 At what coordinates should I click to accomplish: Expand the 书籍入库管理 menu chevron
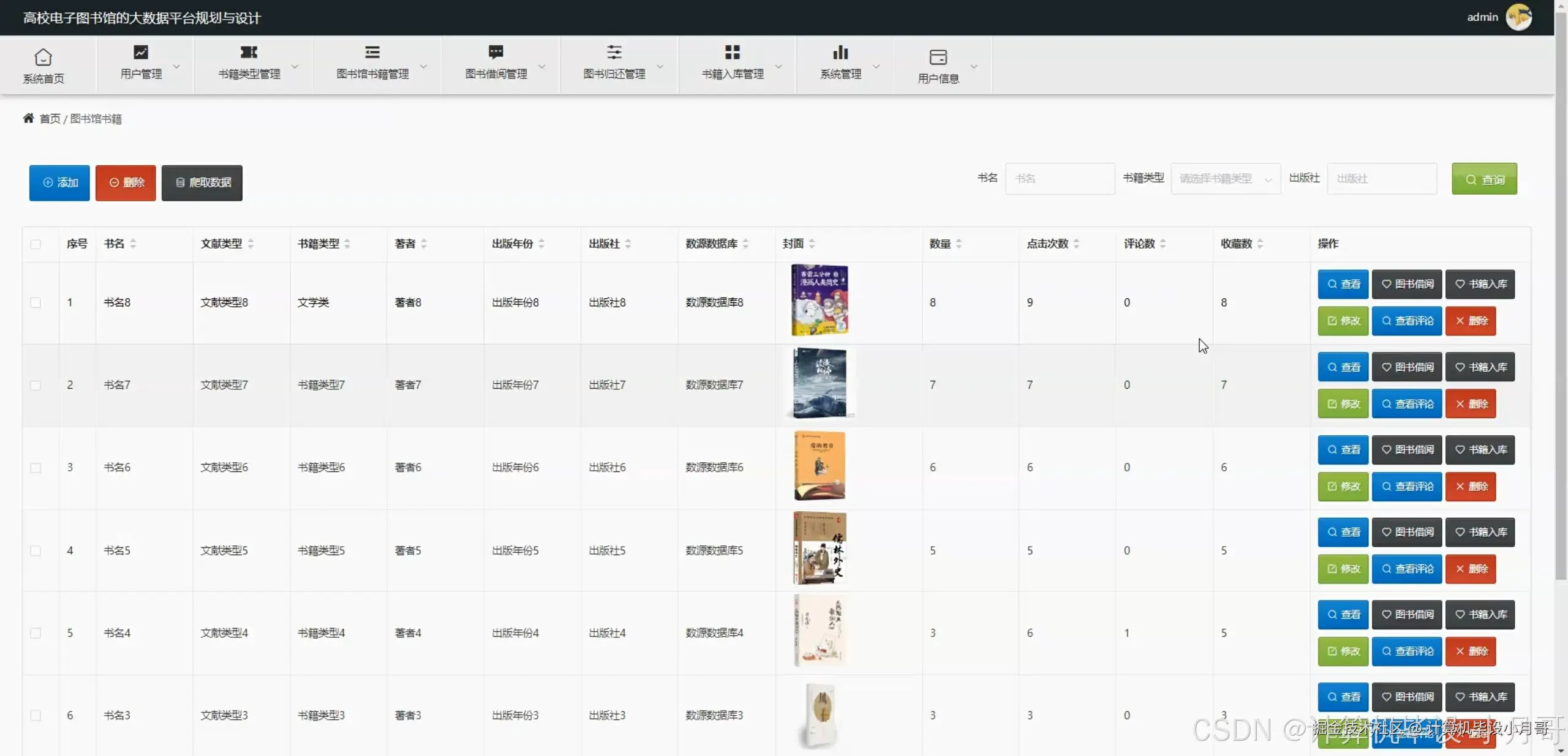(x=778, y=66)
